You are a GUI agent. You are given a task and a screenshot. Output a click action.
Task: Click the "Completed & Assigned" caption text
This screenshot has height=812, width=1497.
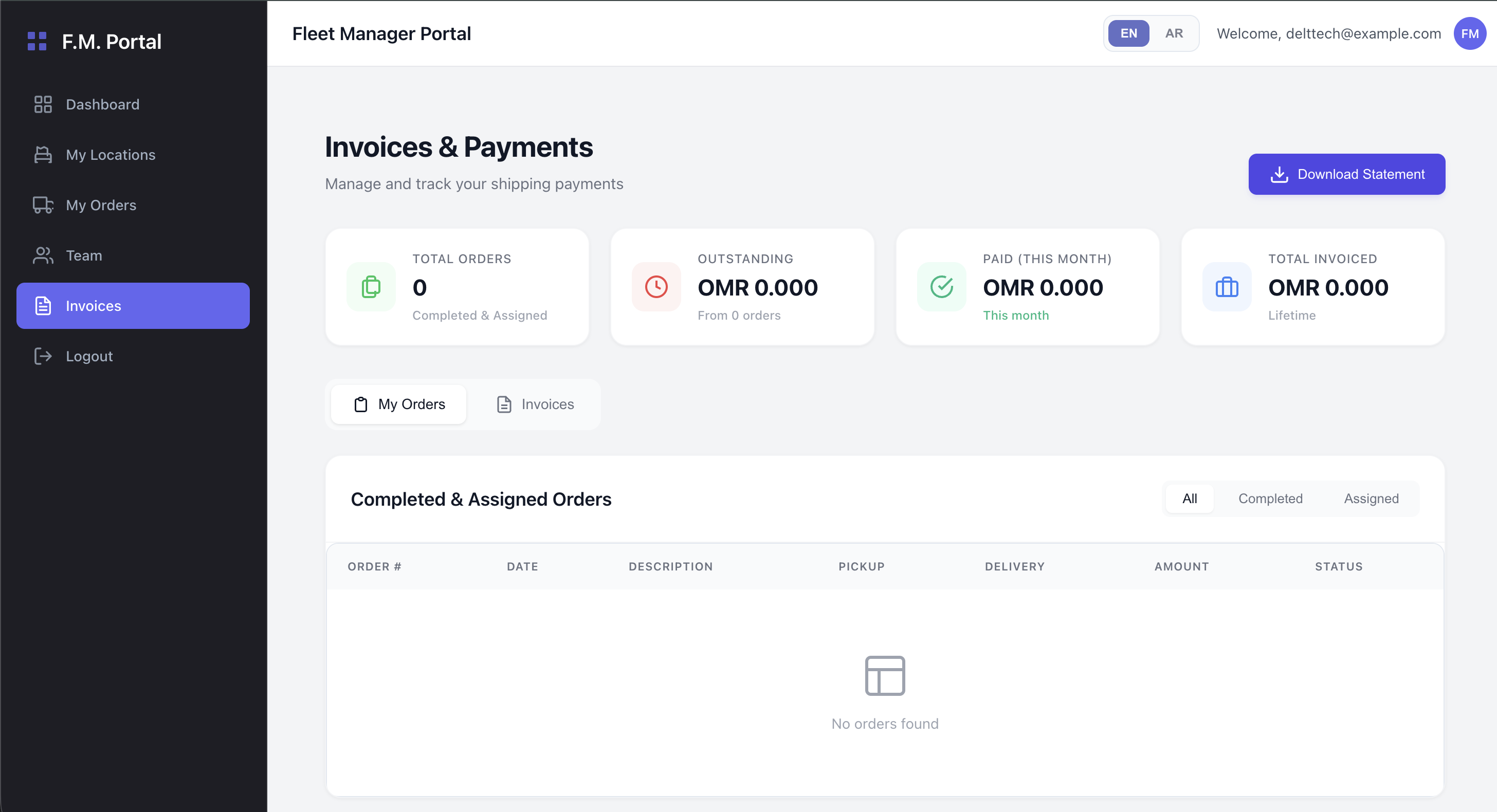pyautogui.click(x=480, y=316)
